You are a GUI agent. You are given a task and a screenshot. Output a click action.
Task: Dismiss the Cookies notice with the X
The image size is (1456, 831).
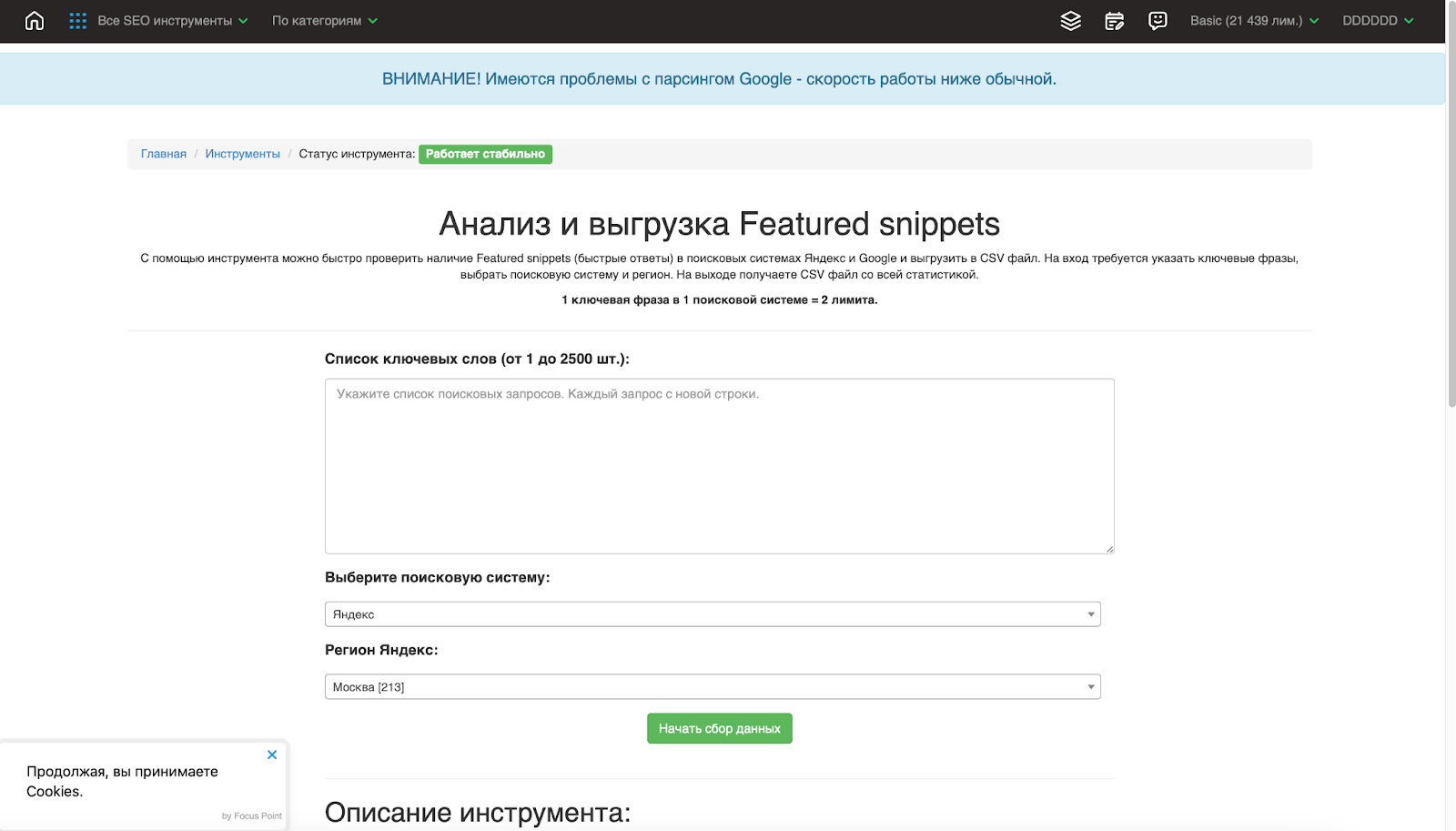pos(271,755)
